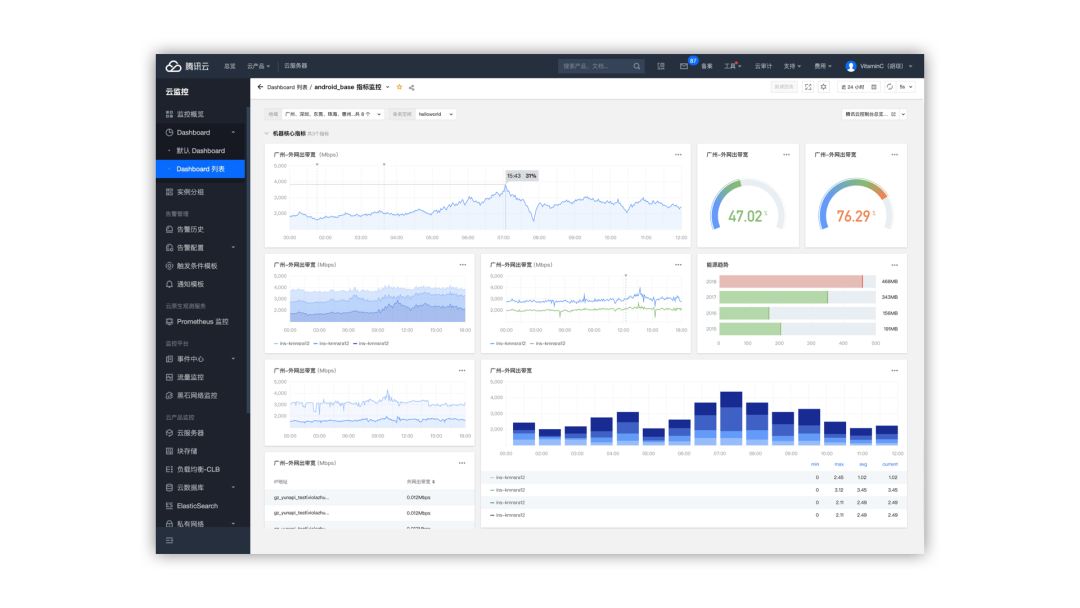Open more menu on 47.02 gauge card
Screen dimensions: 1080x608
point(787,155)
